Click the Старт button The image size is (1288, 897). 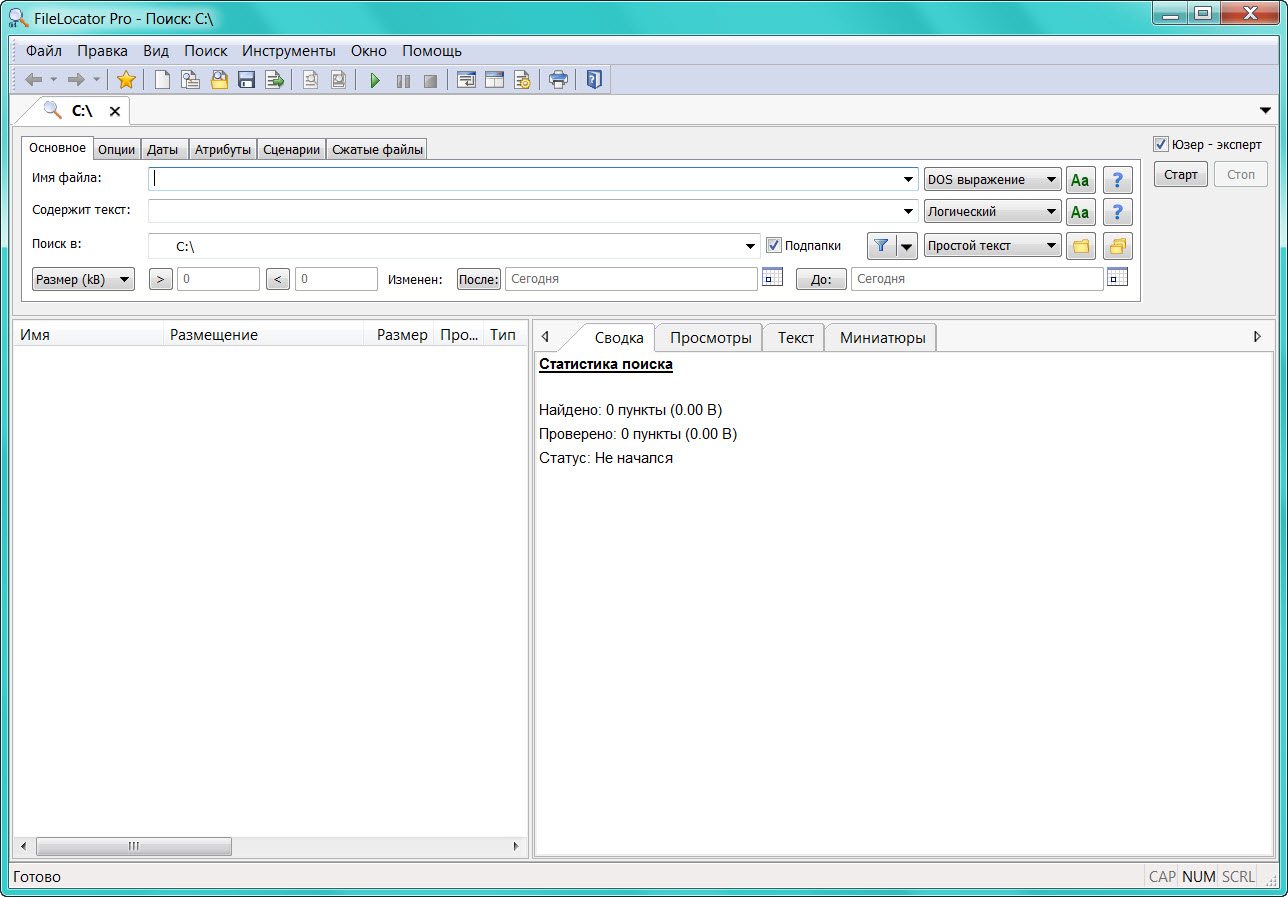tap(1181, 174)
